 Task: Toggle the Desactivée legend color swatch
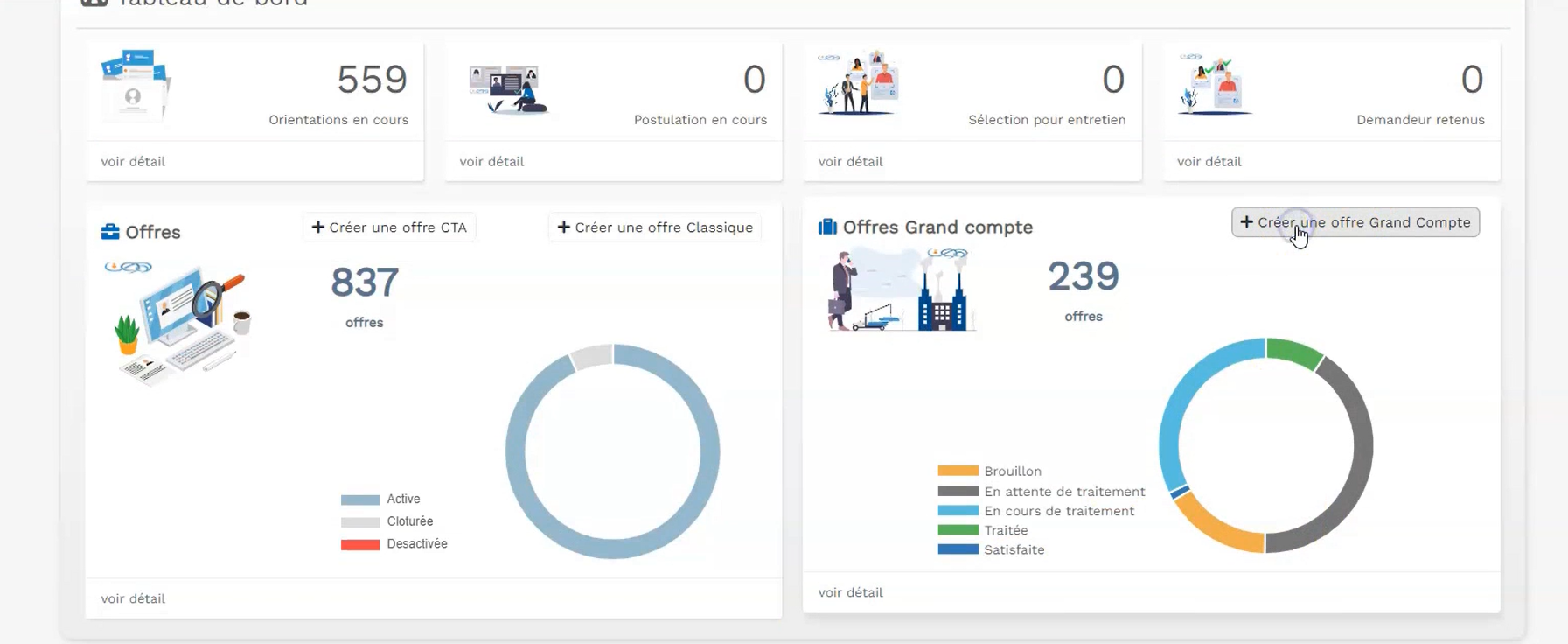tap(360, 544)
